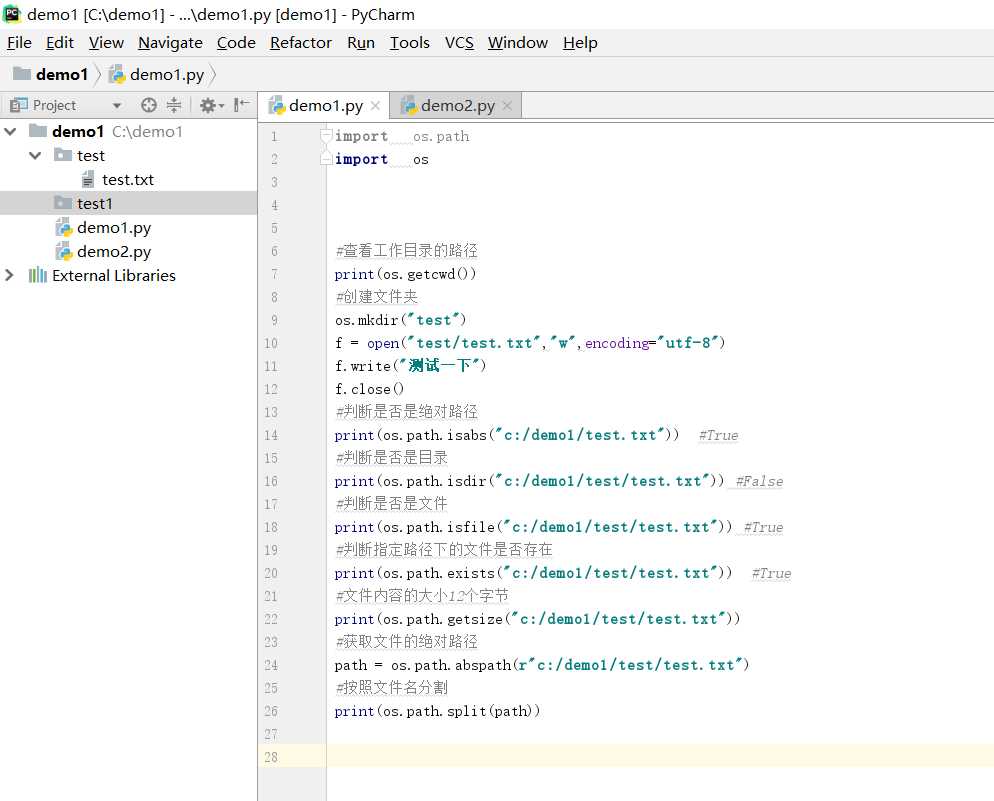The image size is (994, 801).
Task: Switch to the demo1.py editor tab
Action: tap(325, 106)
